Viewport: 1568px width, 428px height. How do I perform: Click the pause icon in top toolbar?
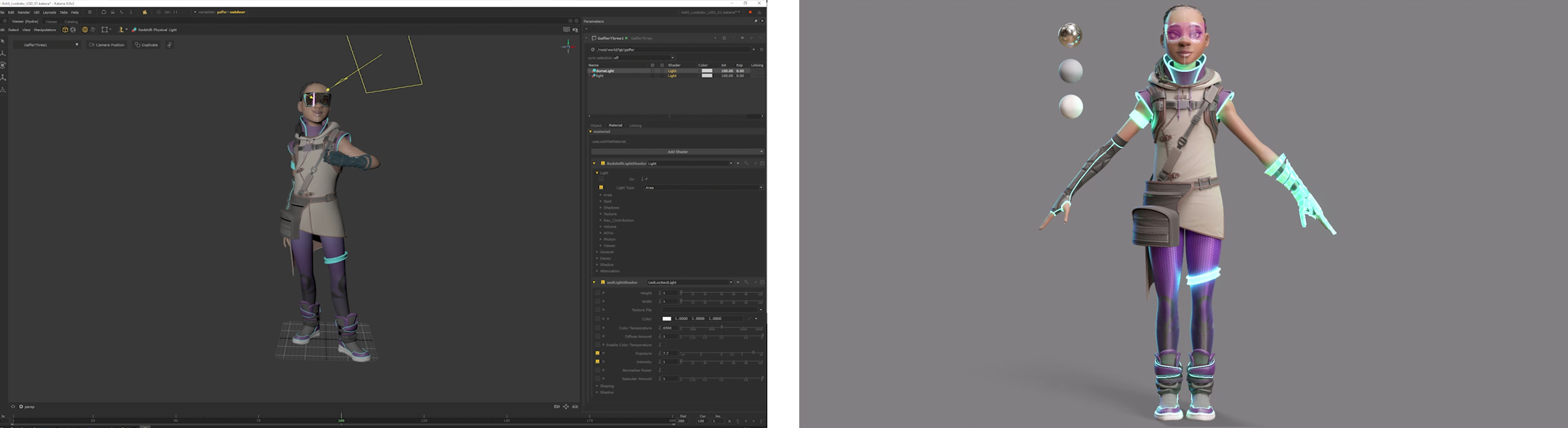pos(175,12)
